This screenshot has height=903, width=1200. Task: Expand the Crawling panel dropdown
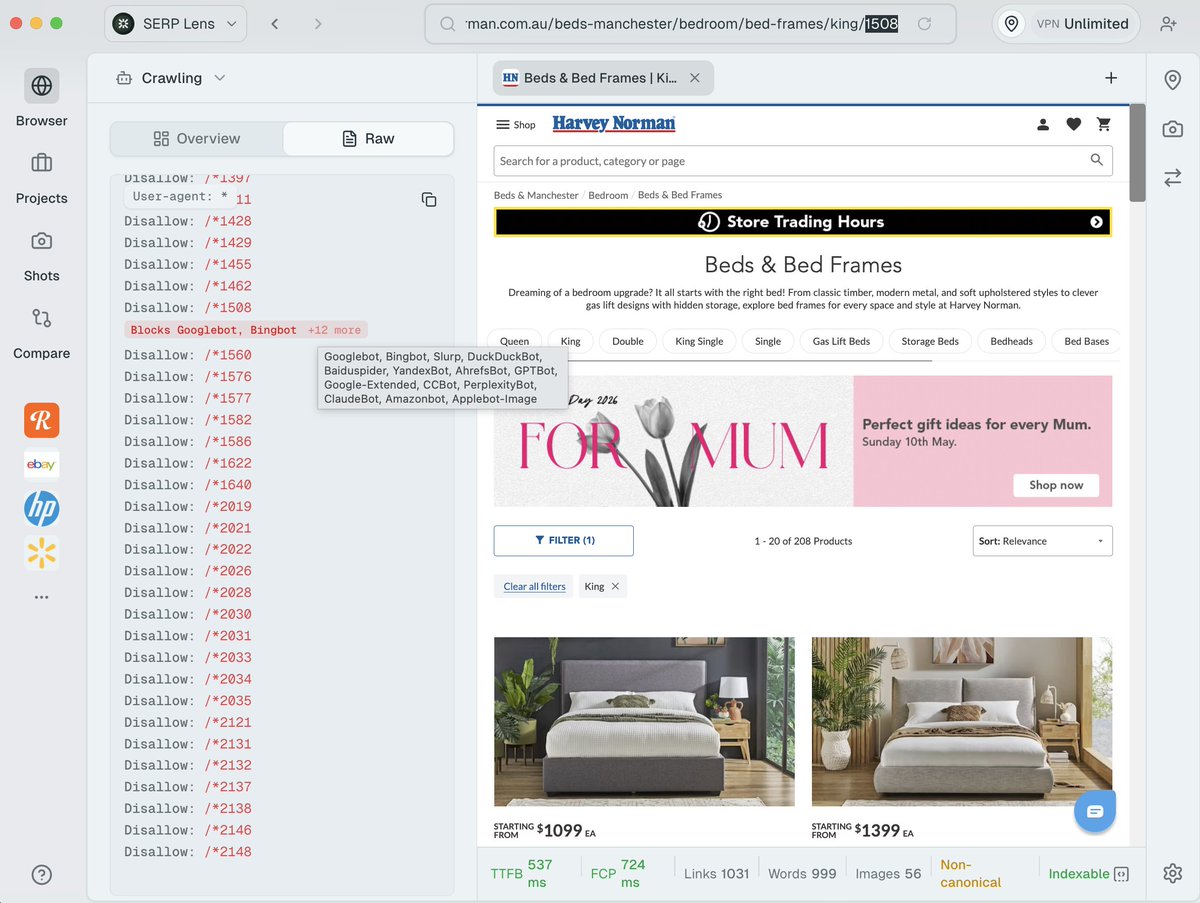[171, 78]
